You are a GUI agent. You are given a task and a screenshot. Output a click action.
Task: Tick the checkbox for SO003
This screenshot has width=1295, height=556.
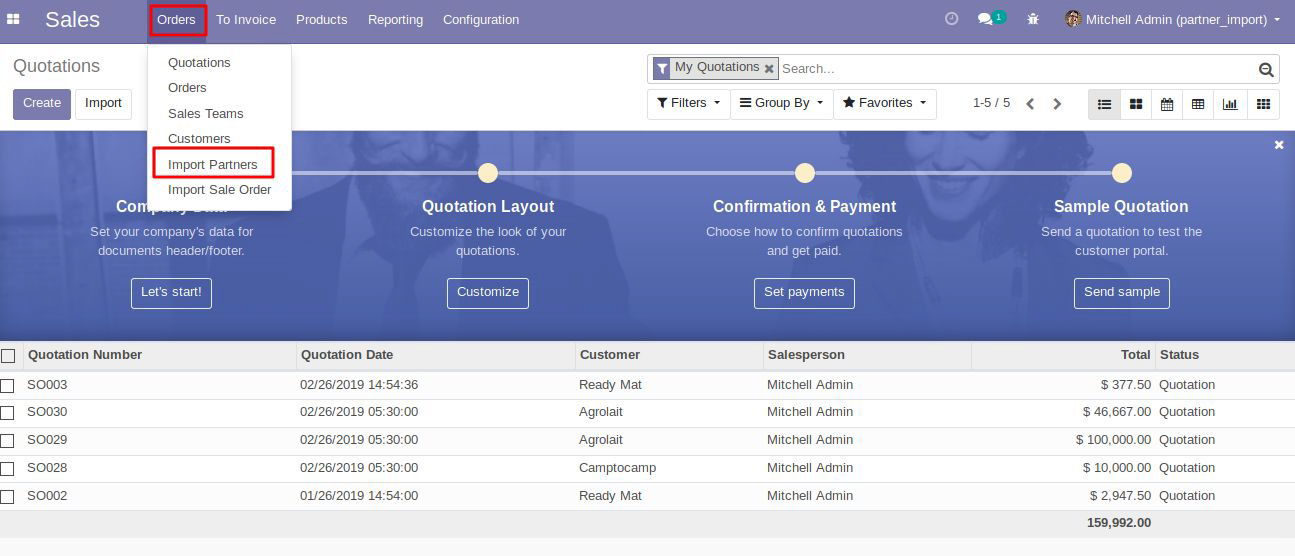pyautogui.click(x=7, y=385)
